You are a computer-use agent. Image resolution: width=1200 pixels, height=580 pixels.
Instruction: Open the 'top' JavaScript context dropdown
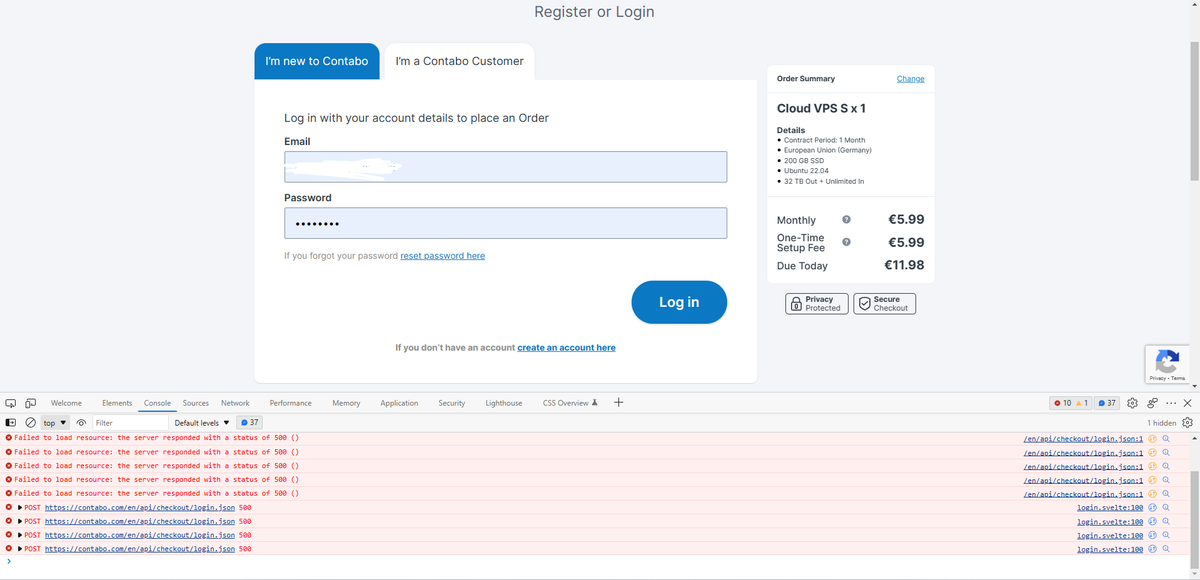(55, 423)
